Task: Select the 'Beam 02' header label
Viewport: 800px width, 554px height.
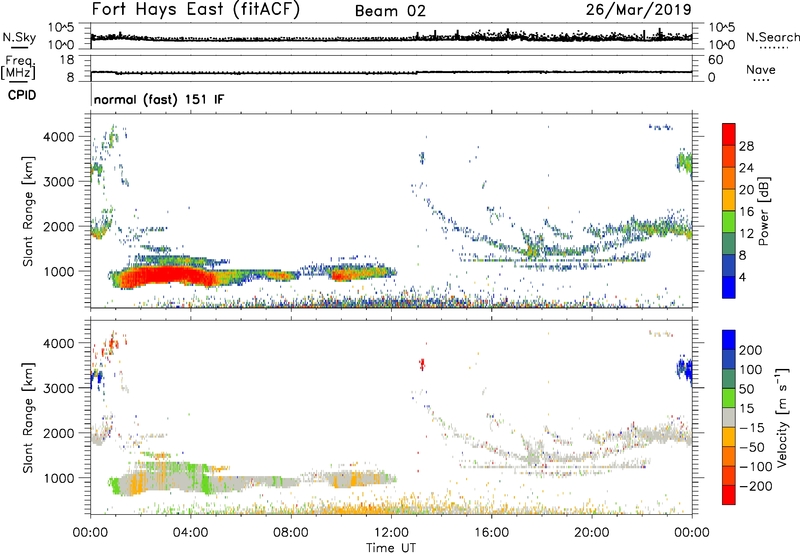Action: (390, 11)
